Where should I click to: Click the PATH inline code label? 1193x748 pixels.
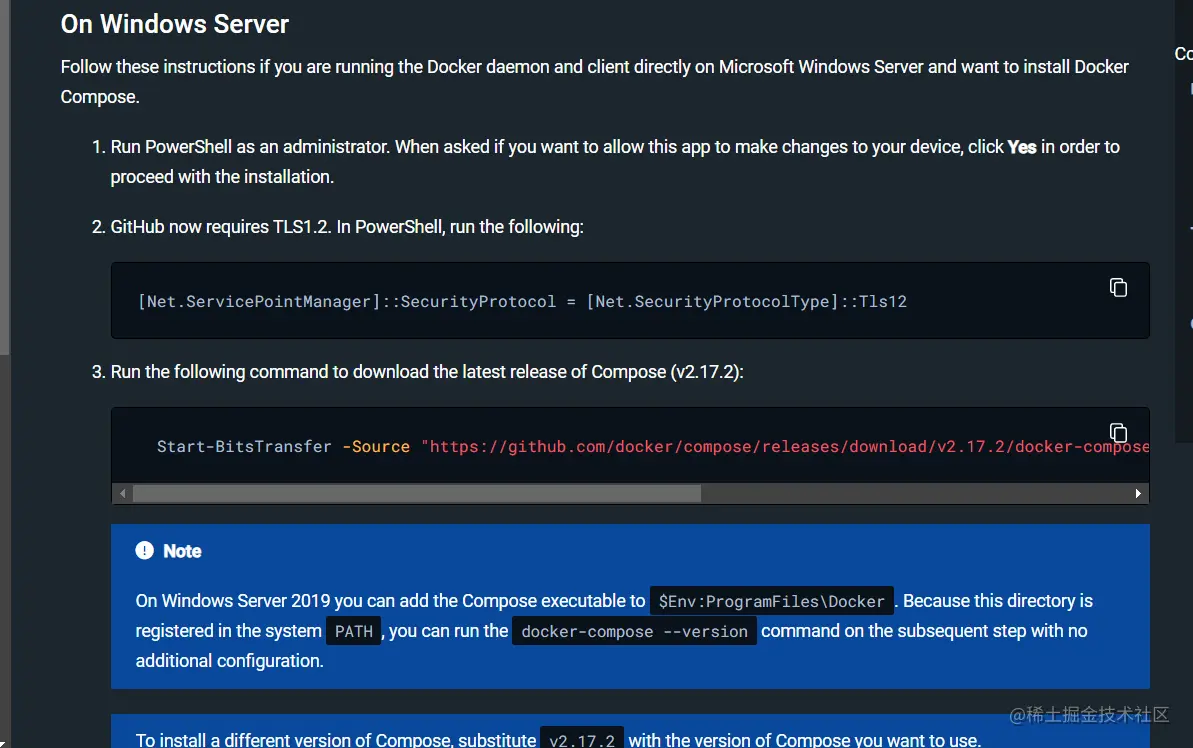pos(353,631)
